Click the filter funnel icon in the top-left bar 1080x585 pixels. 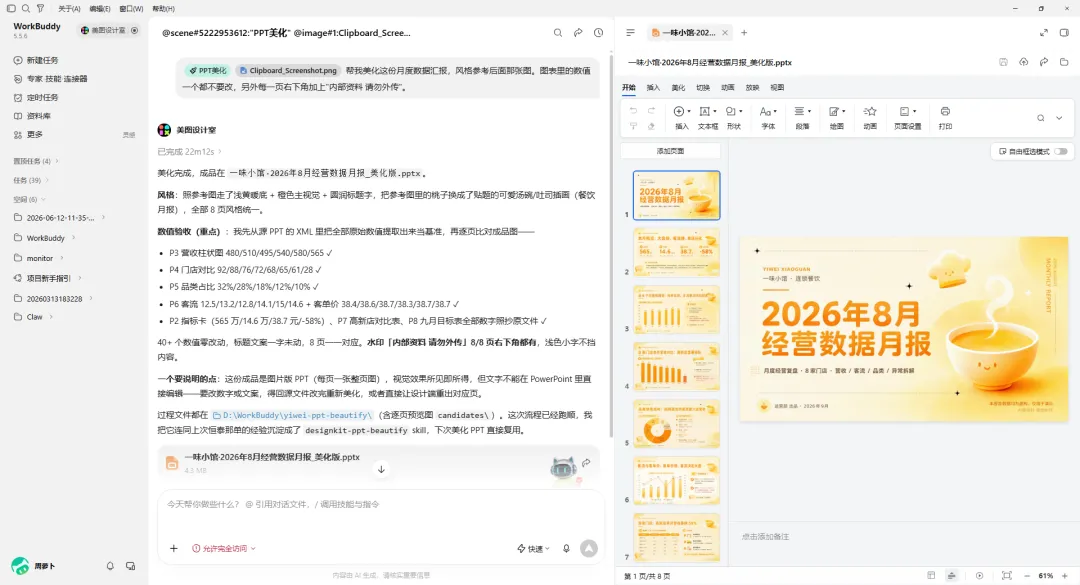pos(41,8)
